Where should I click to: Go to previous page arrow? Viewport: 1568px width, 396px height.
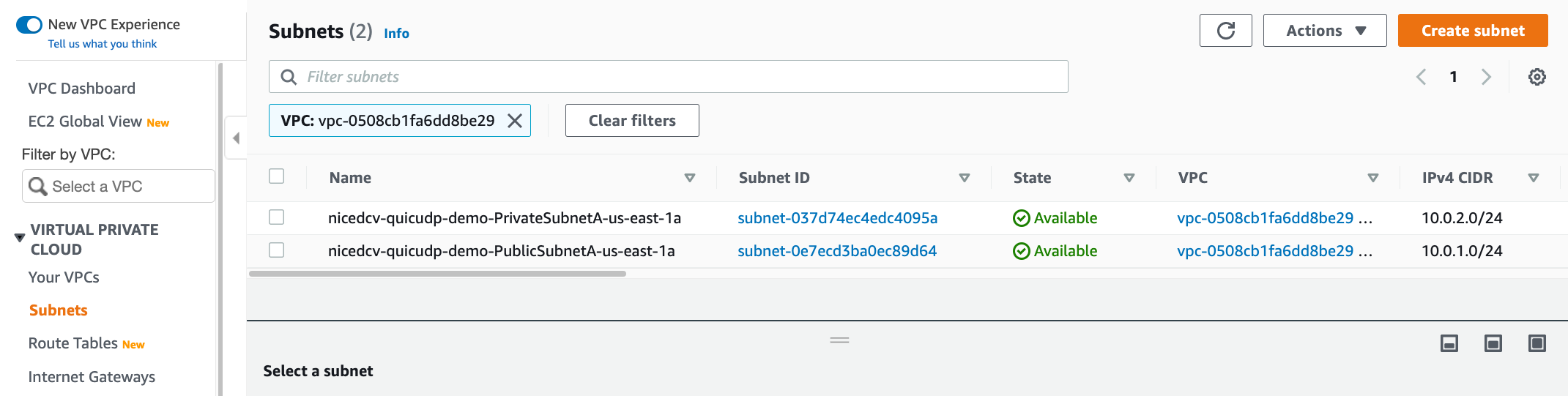[x=1421, y=77]
